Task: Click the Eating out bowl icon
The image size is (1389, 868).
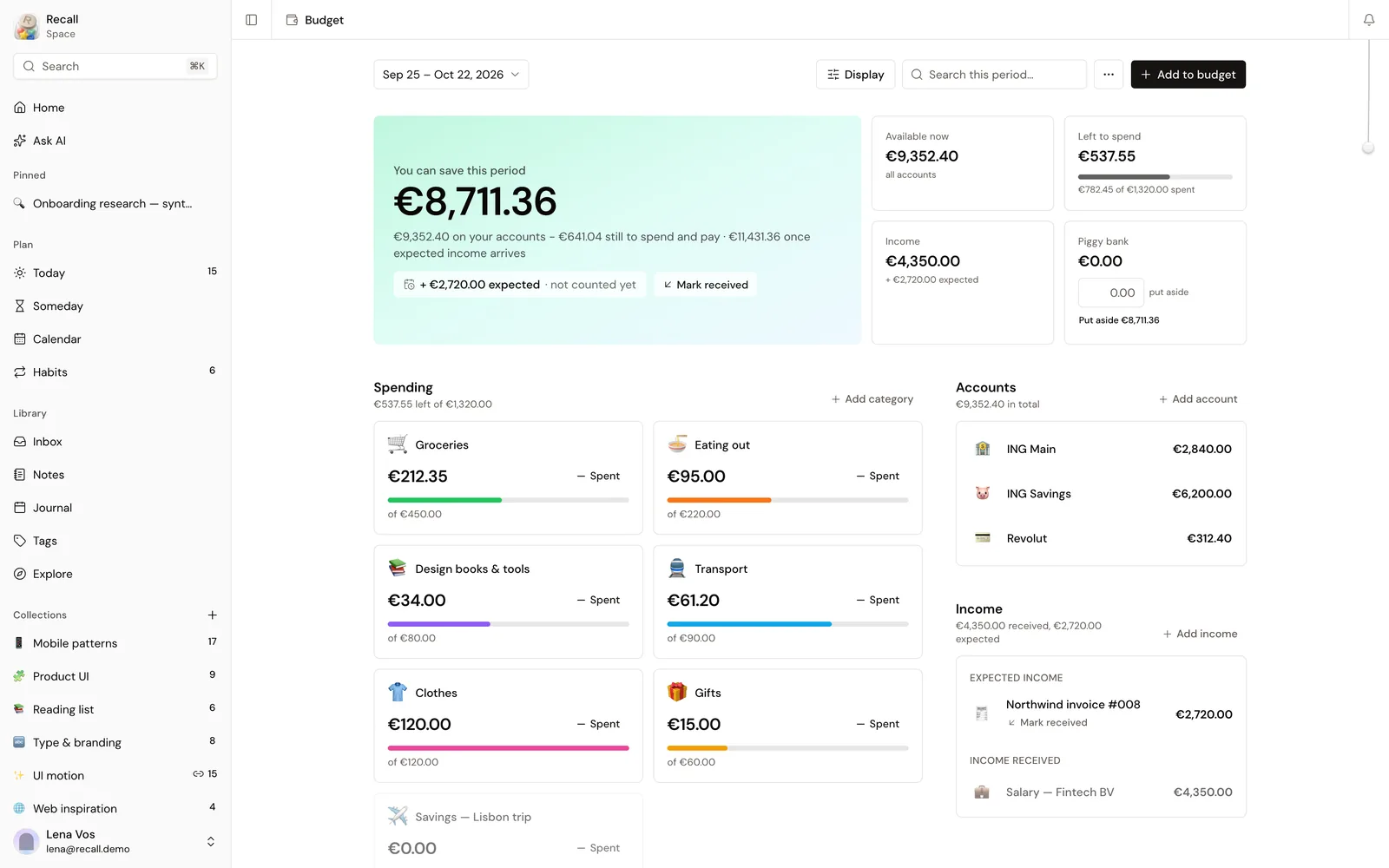Action: (677, 444)
